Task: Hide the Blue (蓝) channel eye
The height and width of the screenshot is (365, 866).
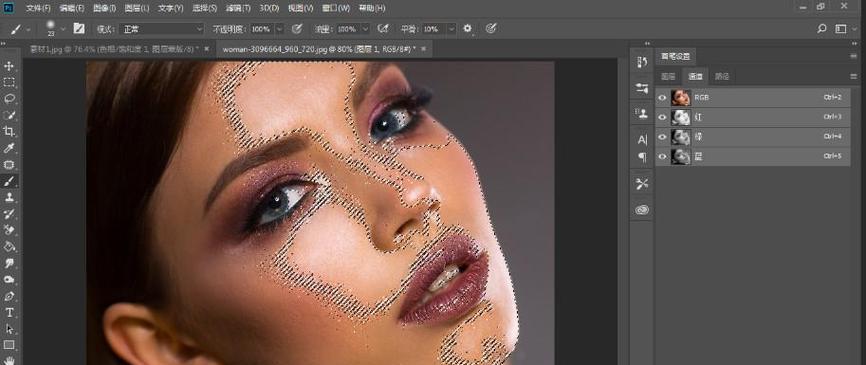Action: [662, 157]
